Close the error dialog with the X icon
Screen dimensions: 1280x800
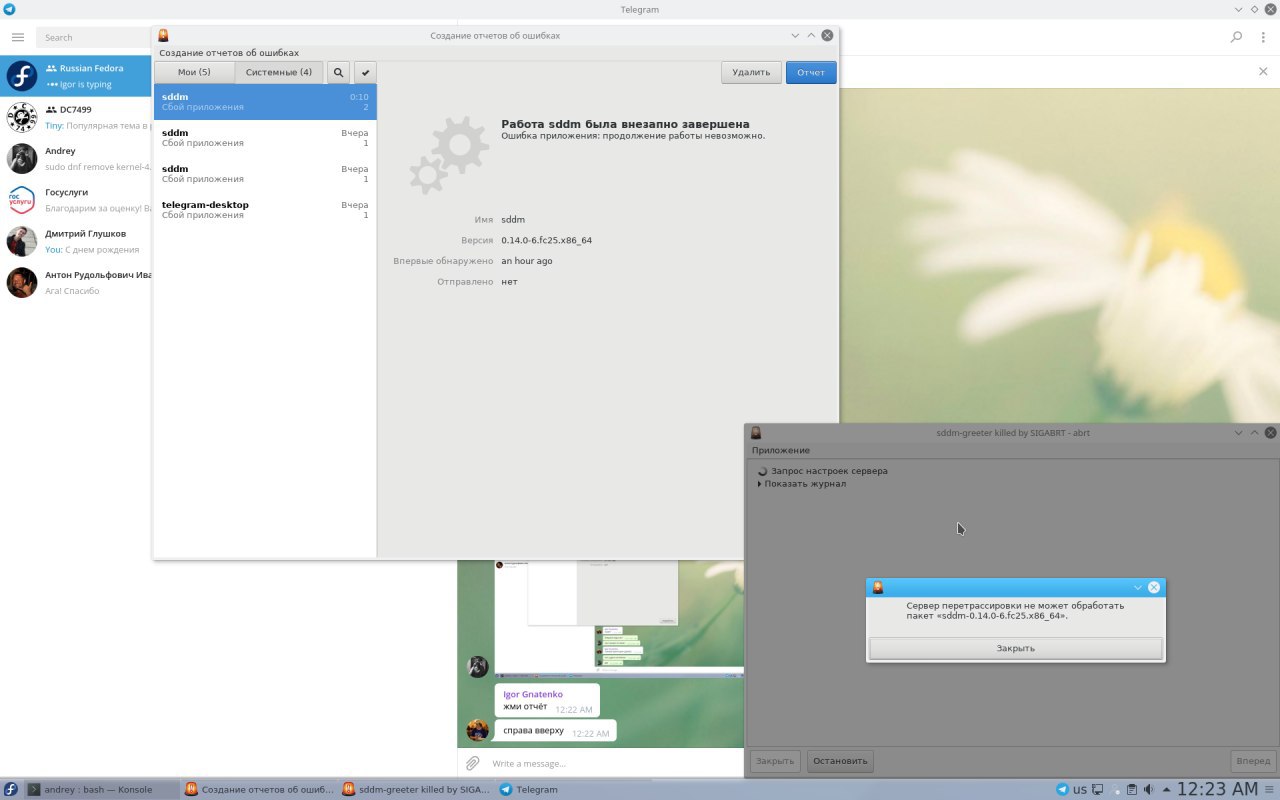(x=1154, y=587)
